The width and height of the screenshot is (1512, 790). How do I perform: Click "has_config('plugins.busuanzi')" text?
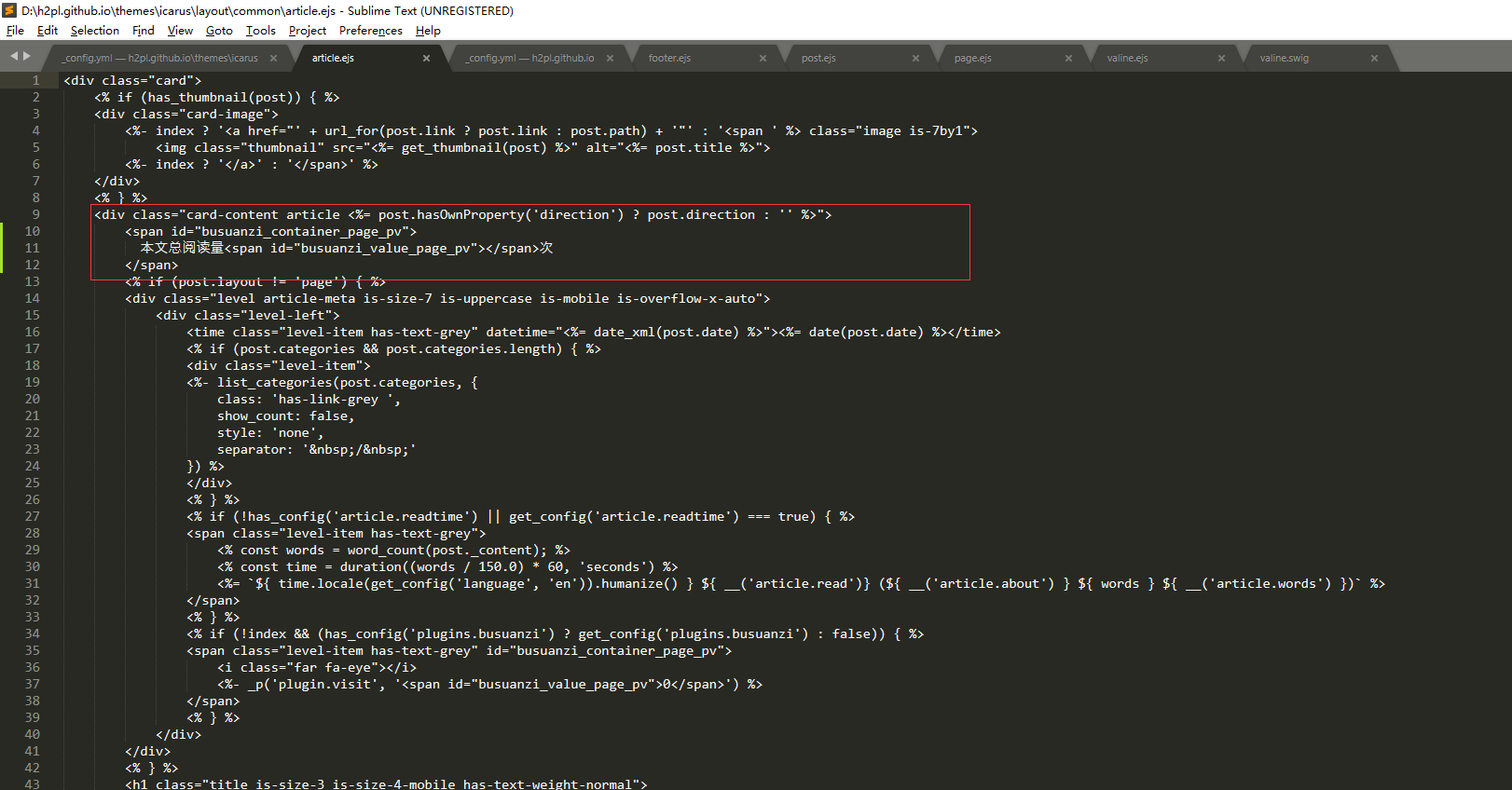pyautogui.click(x=440, y=633)
